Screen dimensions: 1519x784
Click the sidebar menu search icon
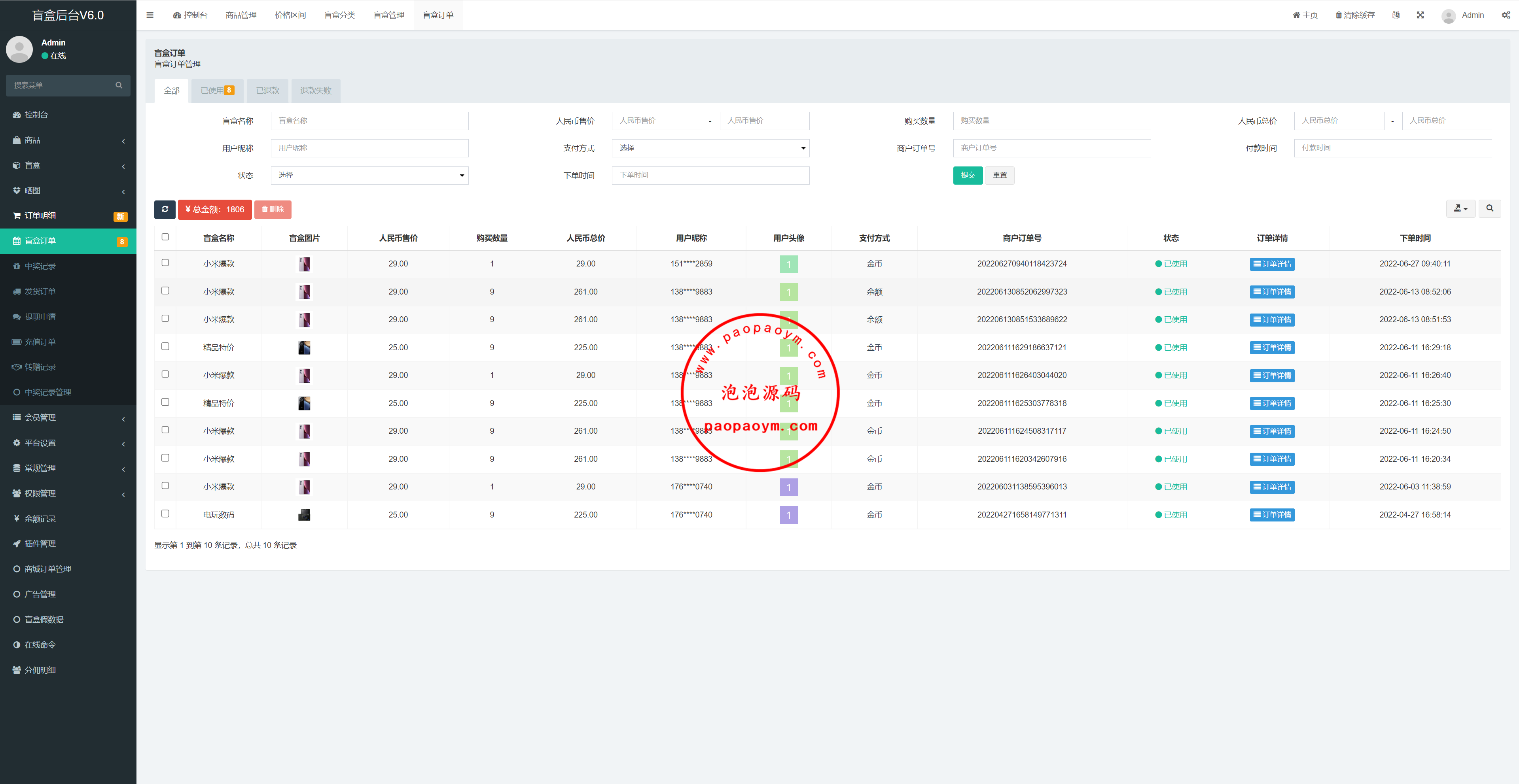119,85
